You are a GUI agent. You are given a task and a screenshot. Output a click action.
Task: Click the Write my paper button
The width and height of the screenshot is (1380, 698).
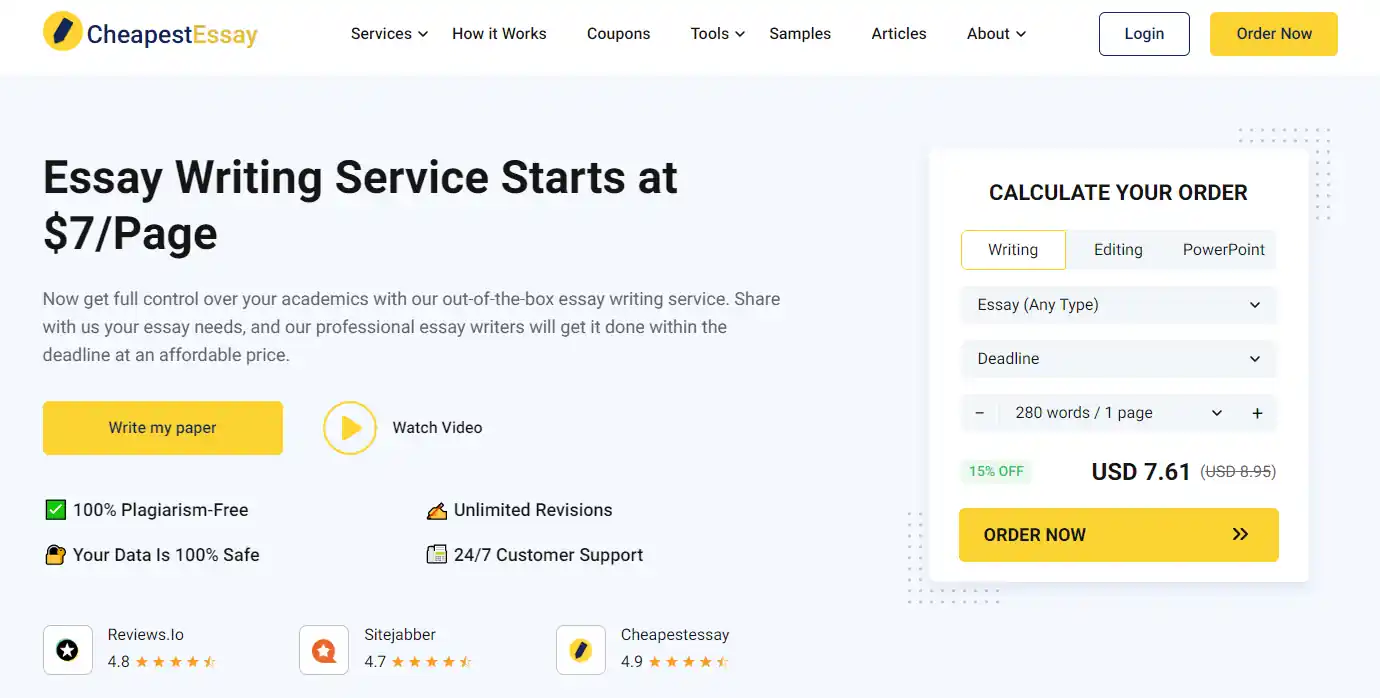[162, 427]
